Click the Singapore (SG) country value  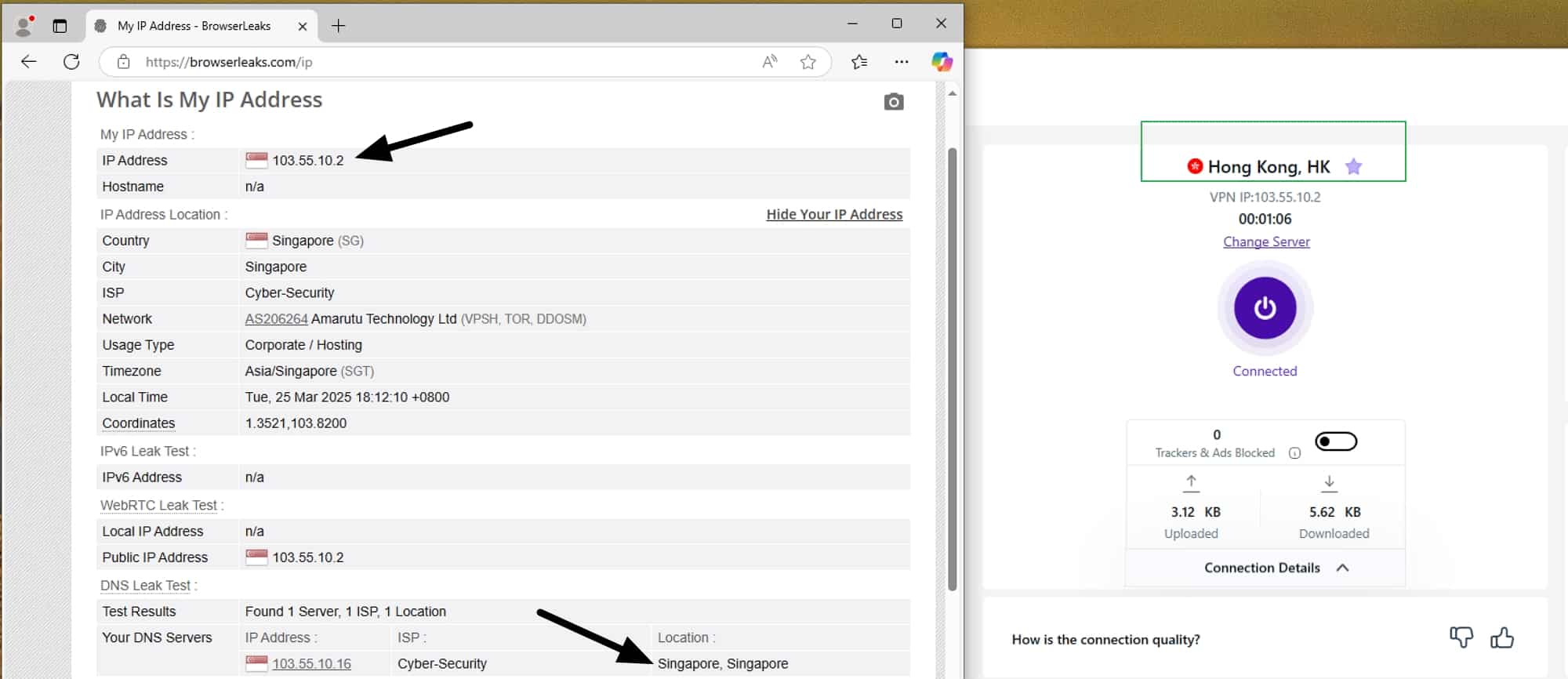(318, 241)
